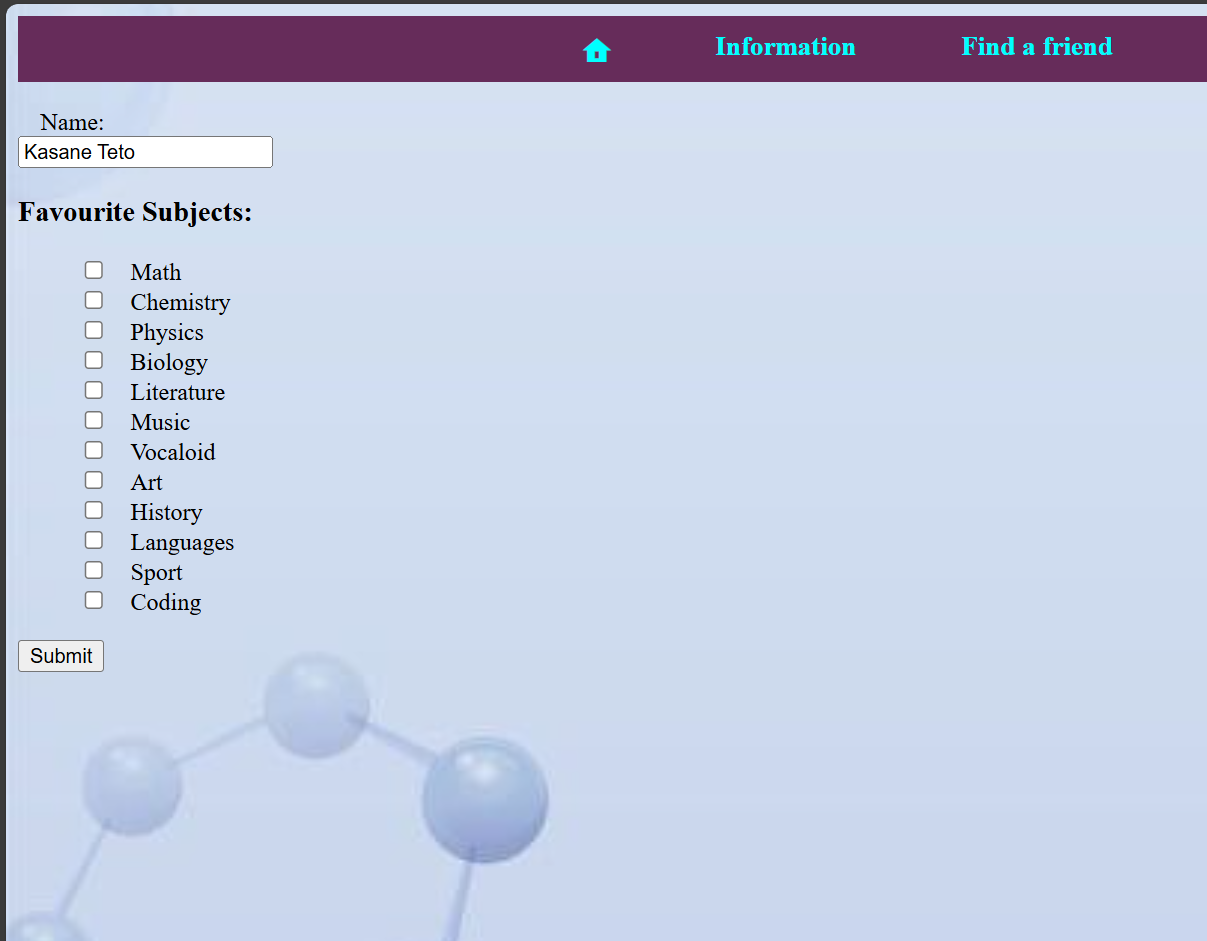Tick the Art checkbox
Screen dimensions: 1207x941
[94, 480]
